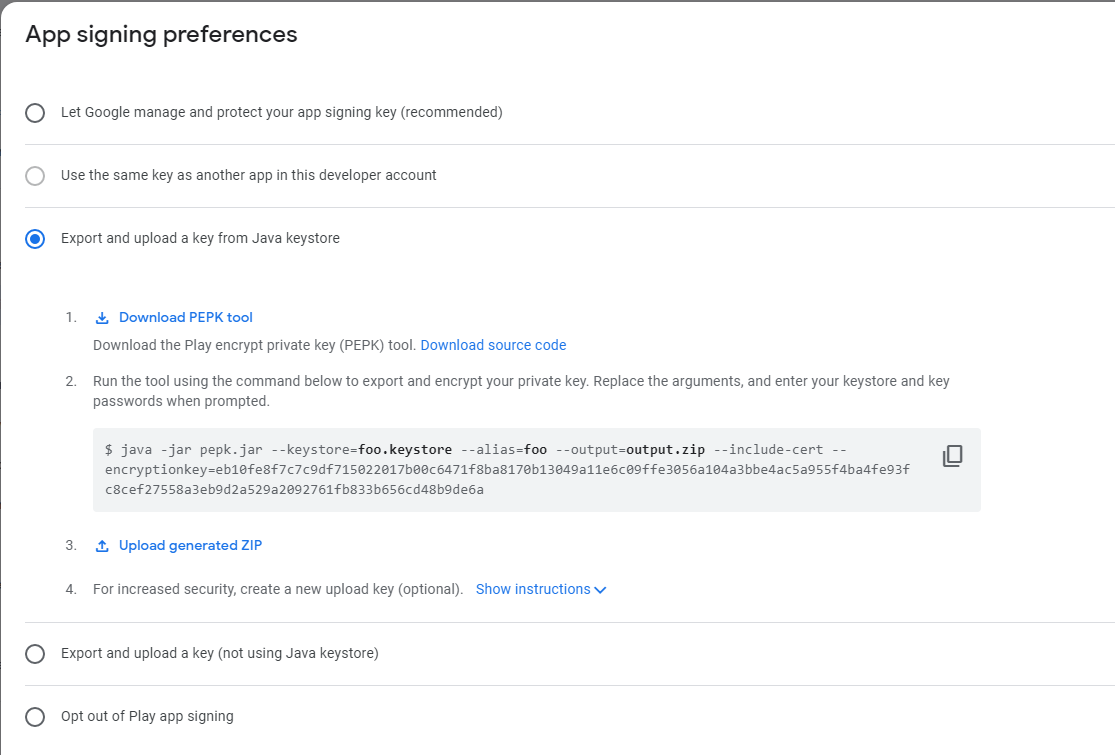Click the 'Let Google manage and protect' label

point(282,112)
